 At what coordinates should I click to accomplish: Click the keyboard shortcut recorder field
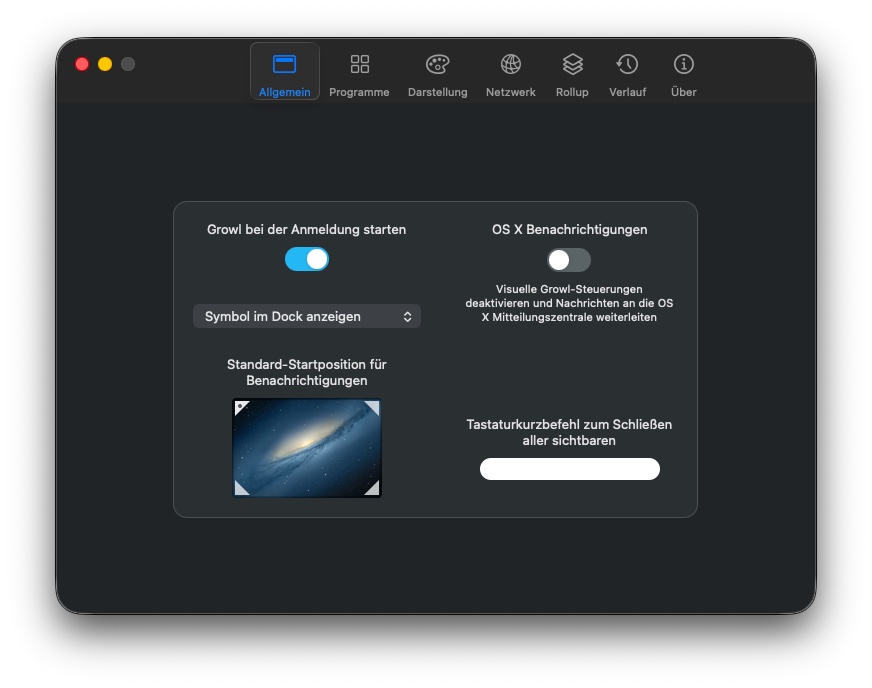coord(569,469)
